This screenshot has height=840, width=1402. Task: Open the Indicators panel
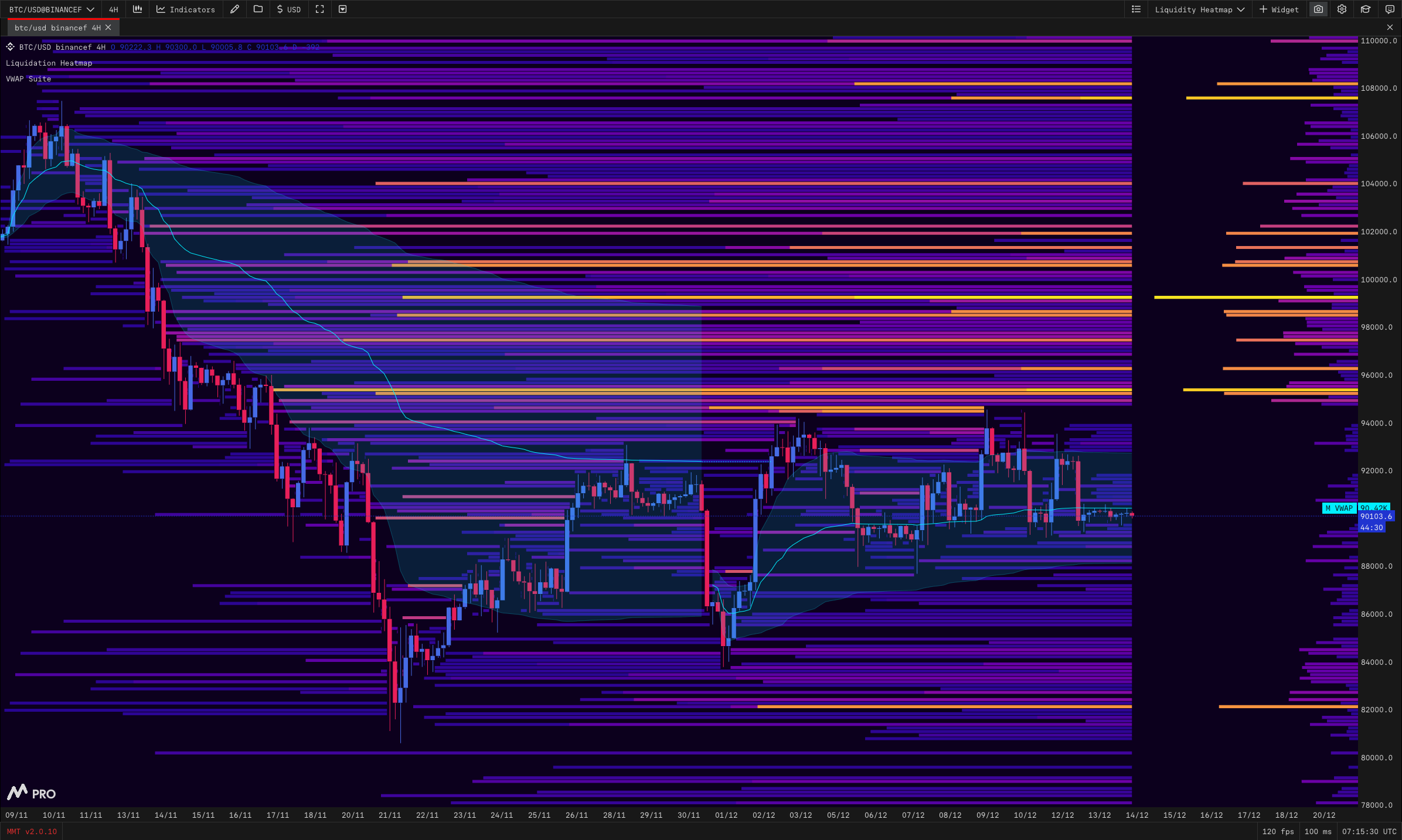186,9
